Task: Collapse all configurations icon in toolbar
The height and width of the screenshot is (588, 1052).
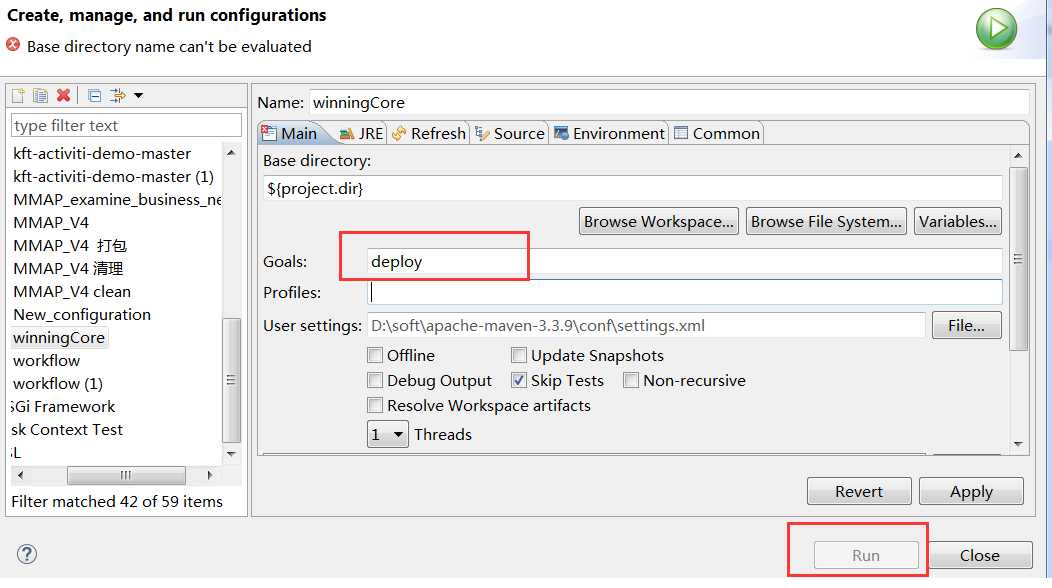Action: (95, 95)
